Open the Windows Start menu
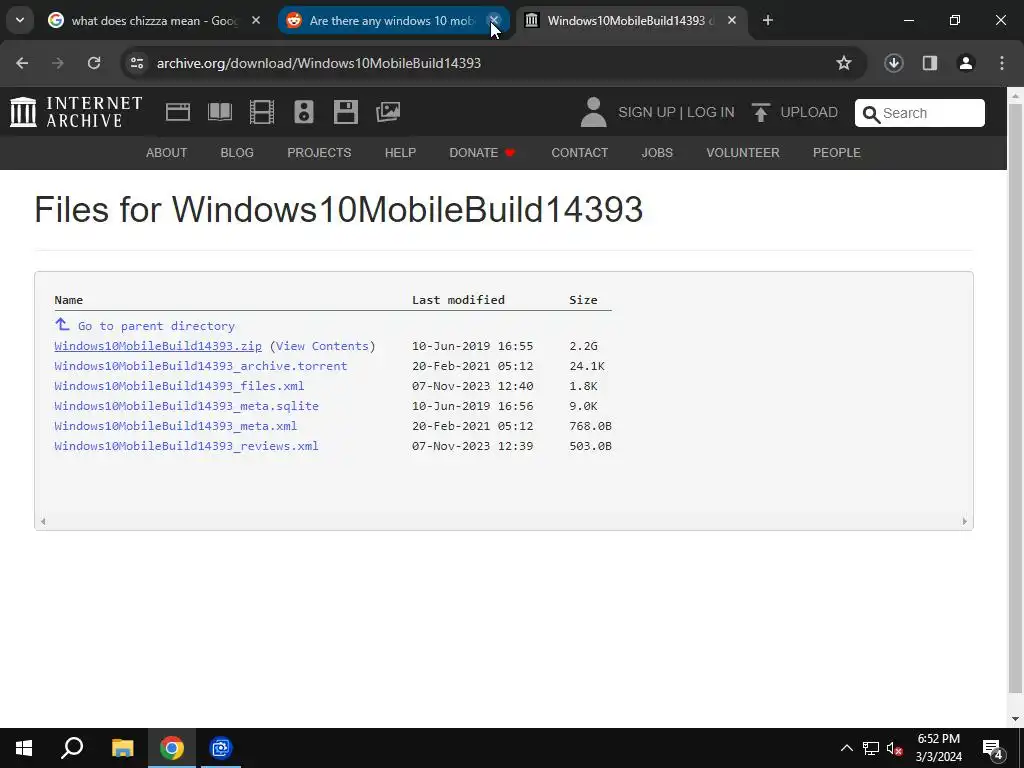This screenshot has width=1024, height=768. click(24, 748)
